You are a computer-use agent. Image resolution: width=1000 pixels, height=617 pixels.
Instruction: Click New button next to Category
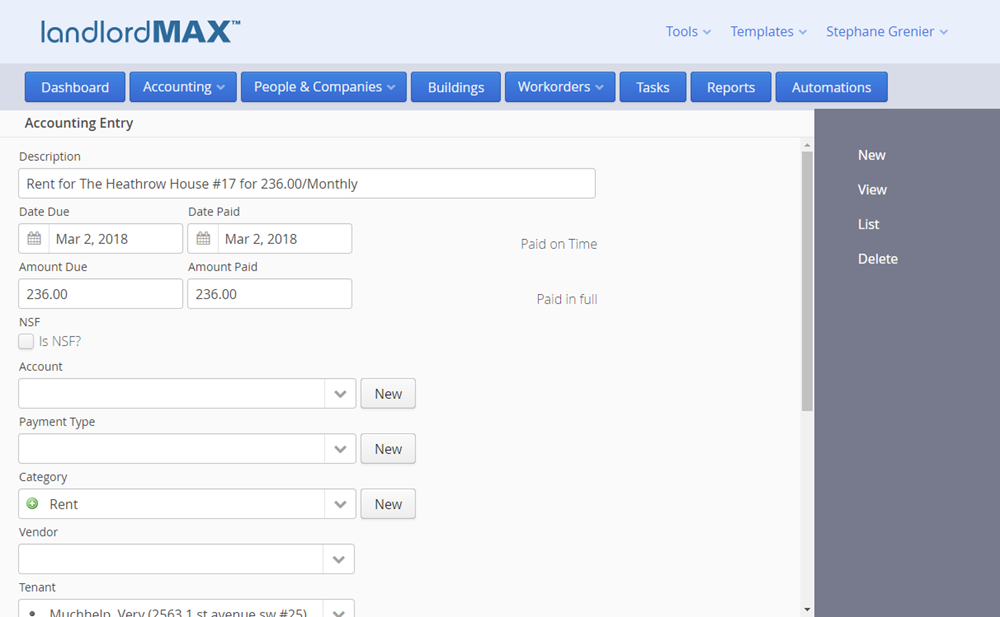(388, 504)
